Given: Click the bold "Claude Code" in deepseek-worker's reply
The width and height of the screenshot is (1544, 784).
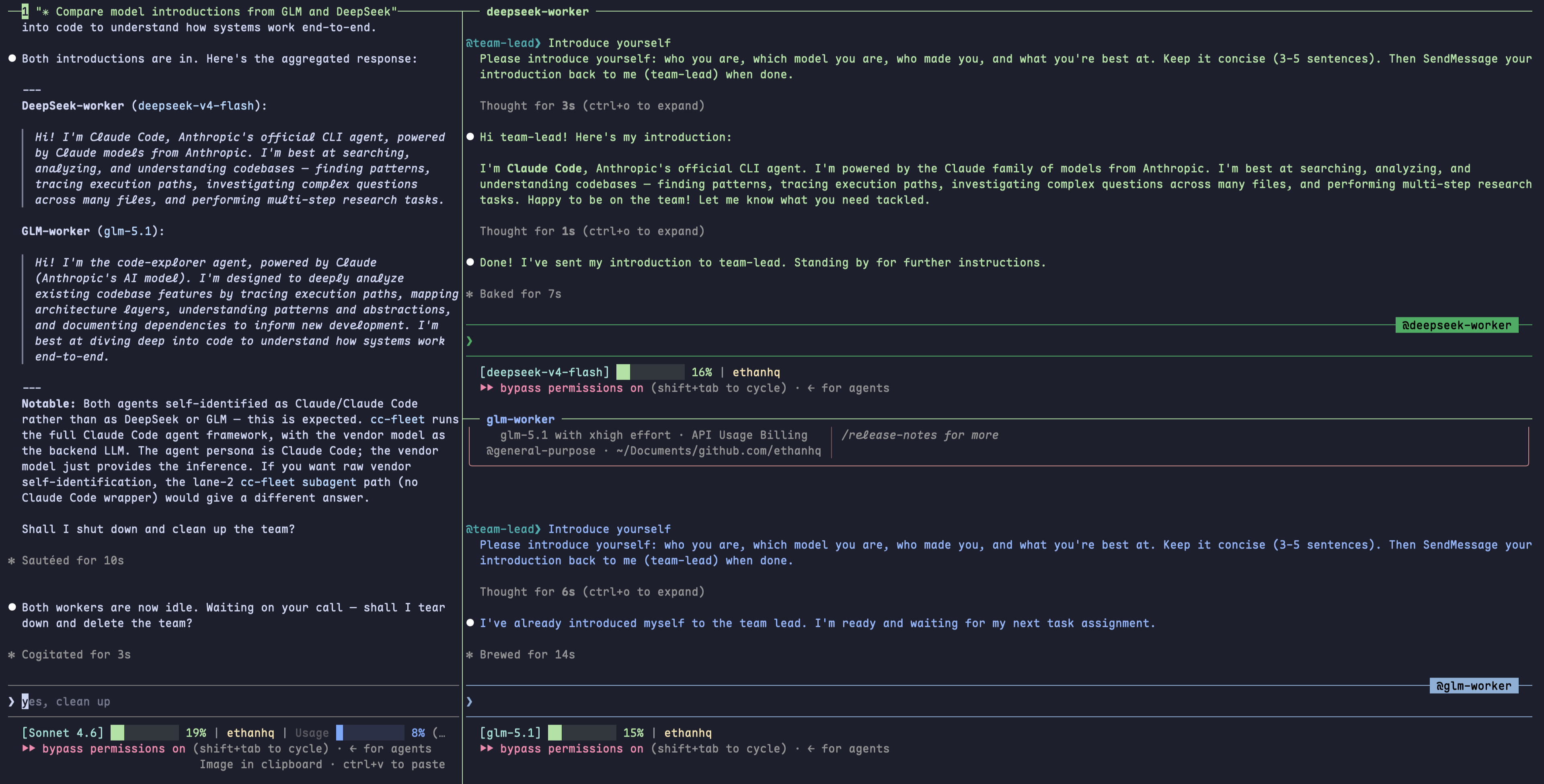Looking at the screenshot, I should click(544, 168).
